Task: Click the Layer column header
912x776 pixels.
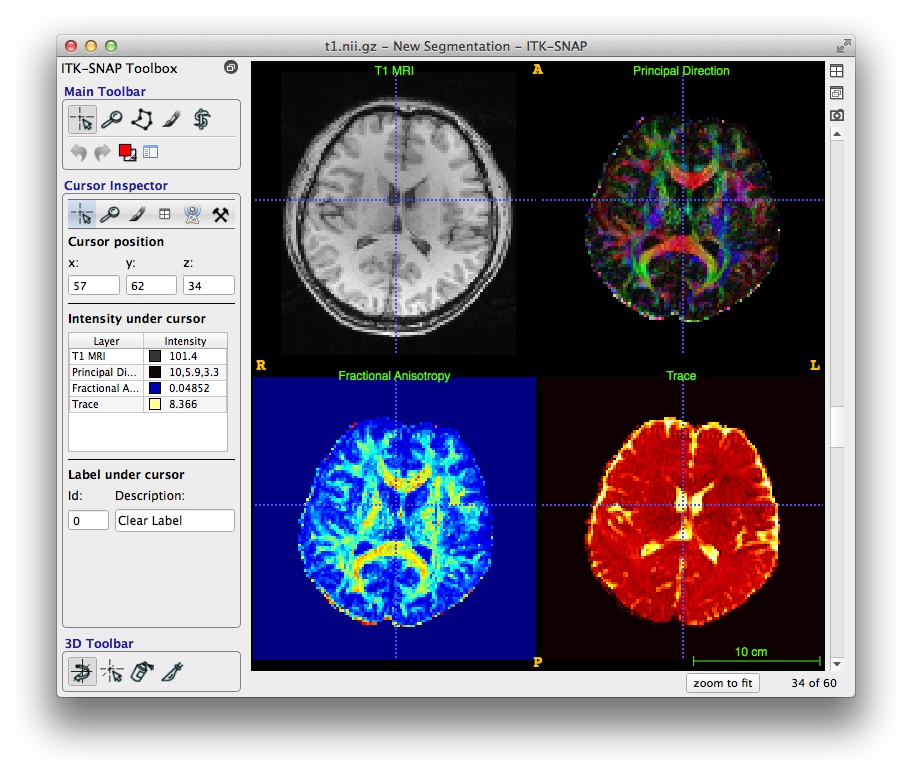Action: 106,341
